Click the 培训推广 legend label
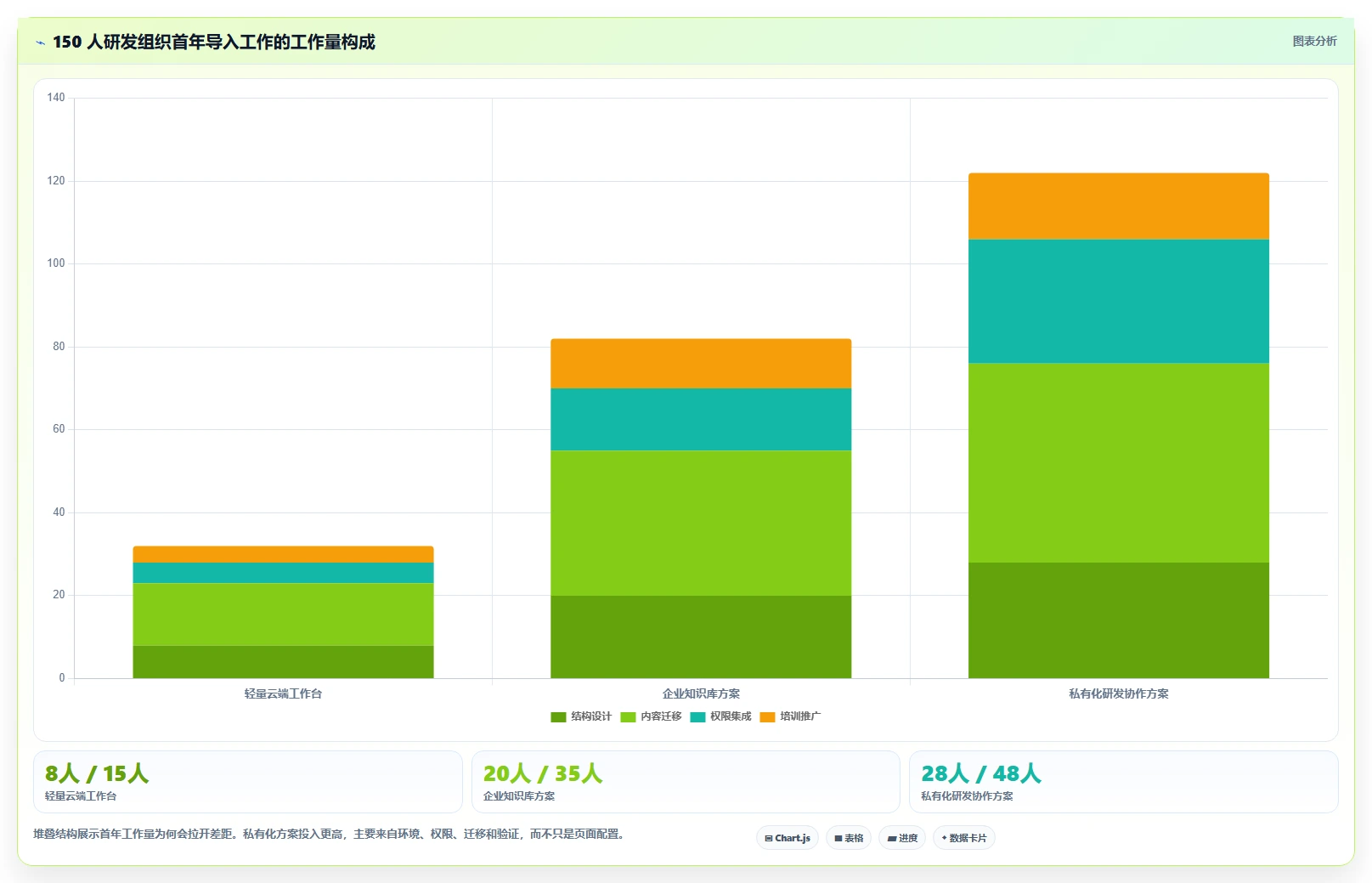Image resolution: width=1372 pixels, height=883 pixels. (800, 716)
